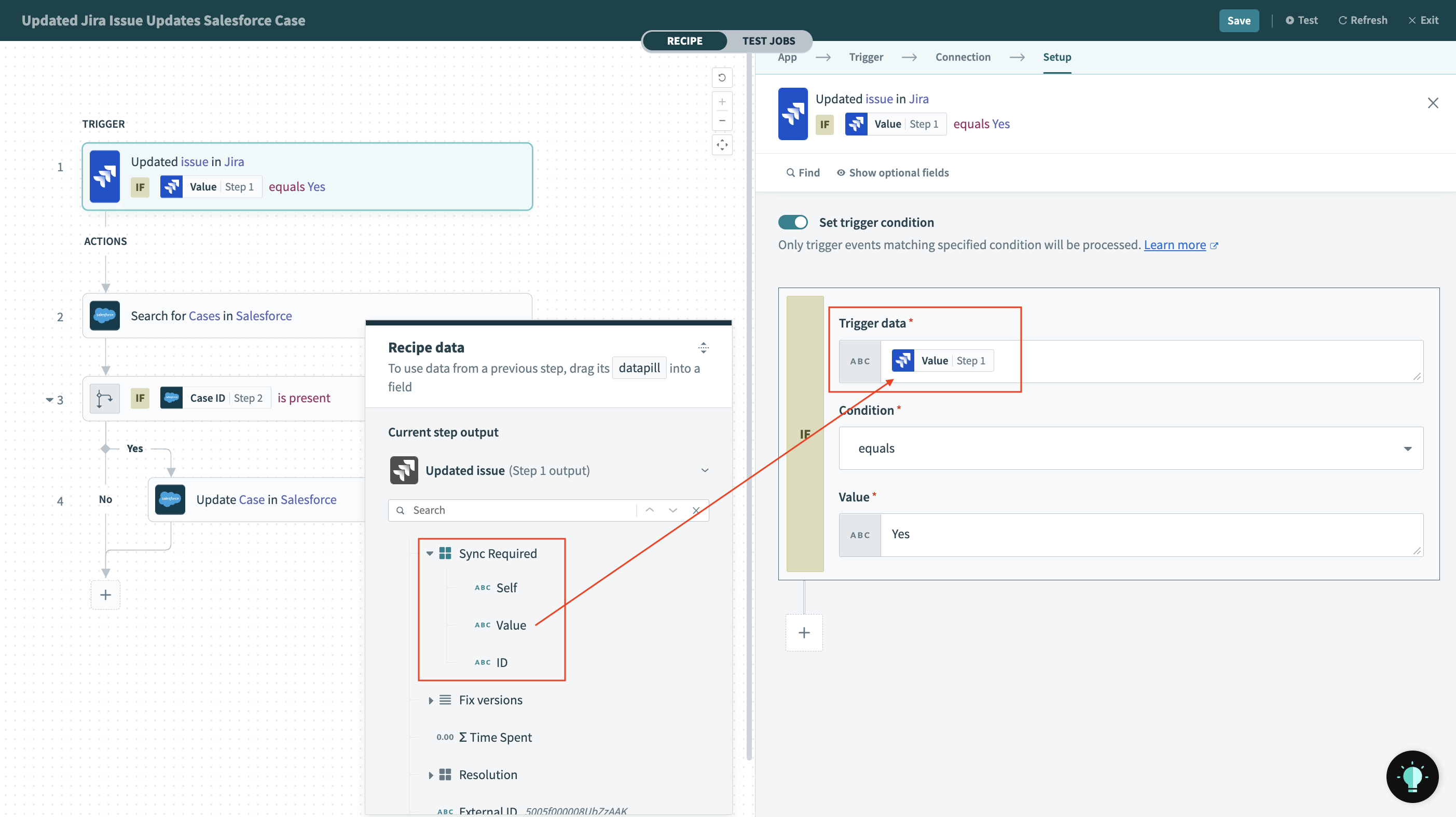Reset the canvas view with the circular arrow icon

coord(722,77)
